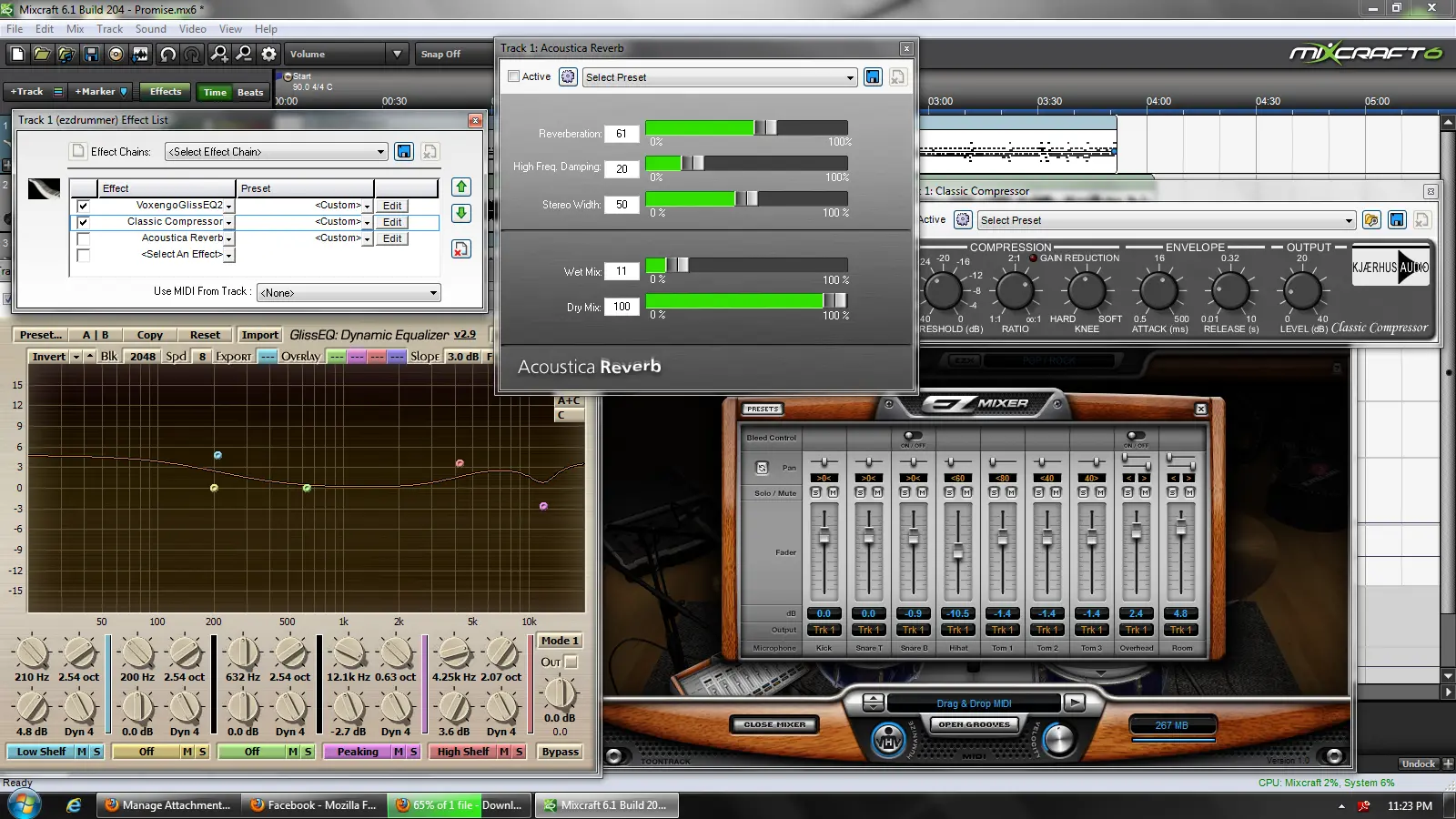Open the Mix menu
The width and height of the screenshot is (1456, 819).
click(x=75, y=29)
